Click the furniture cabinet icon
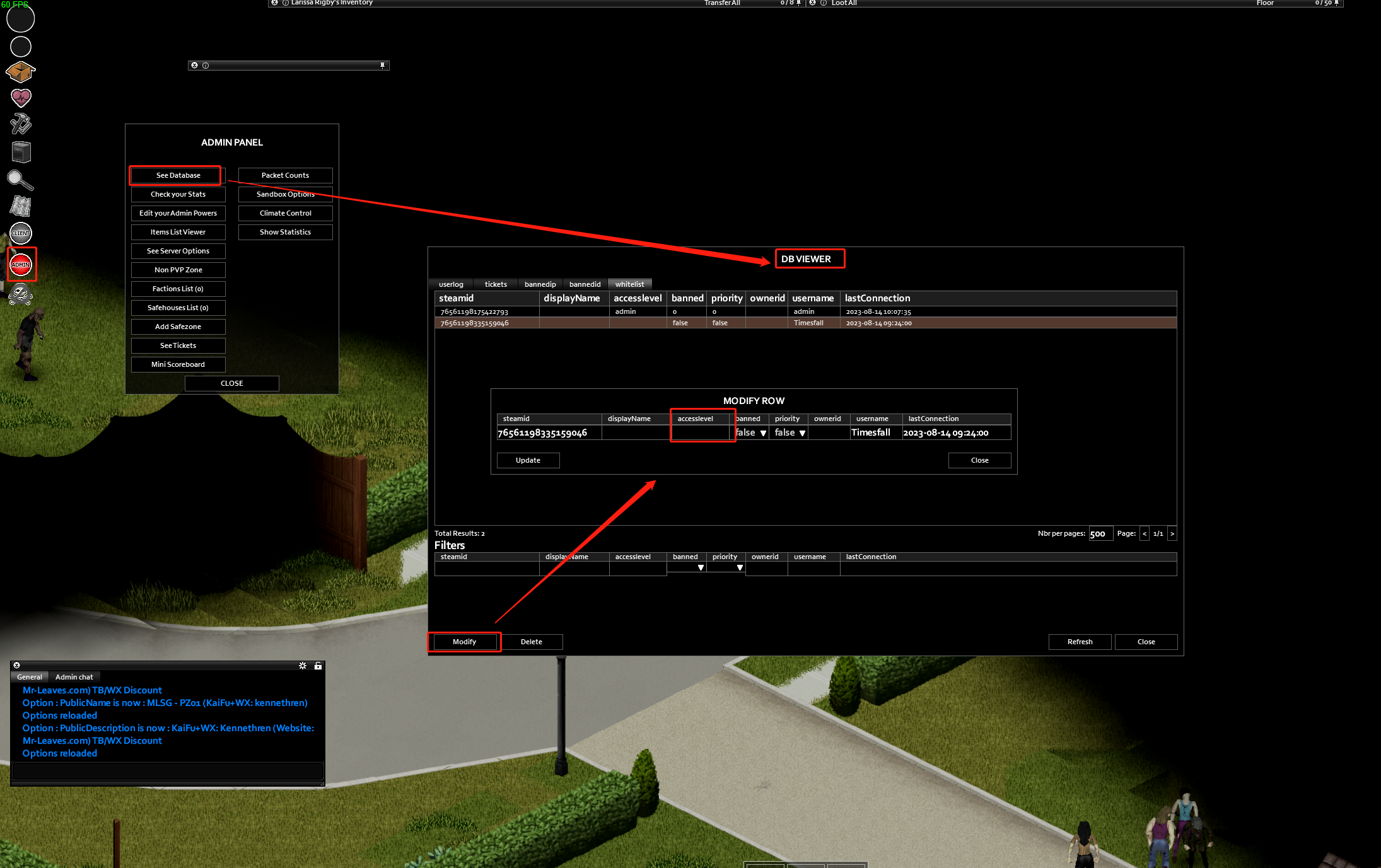 coord(21,152)
